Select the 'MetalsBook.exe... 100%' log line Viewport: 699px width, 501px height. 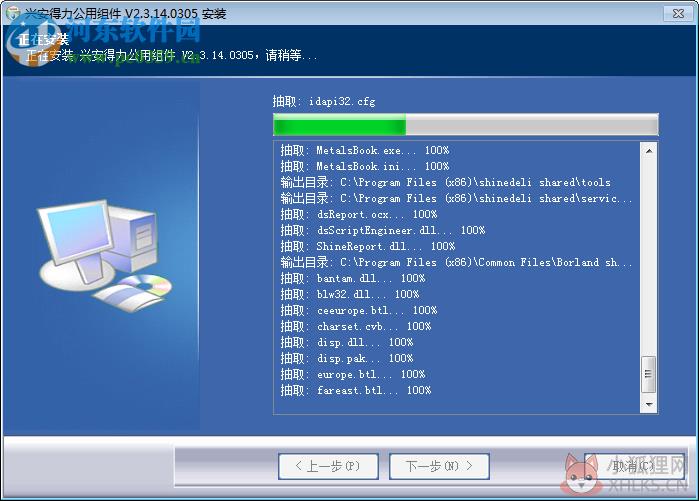365,150
